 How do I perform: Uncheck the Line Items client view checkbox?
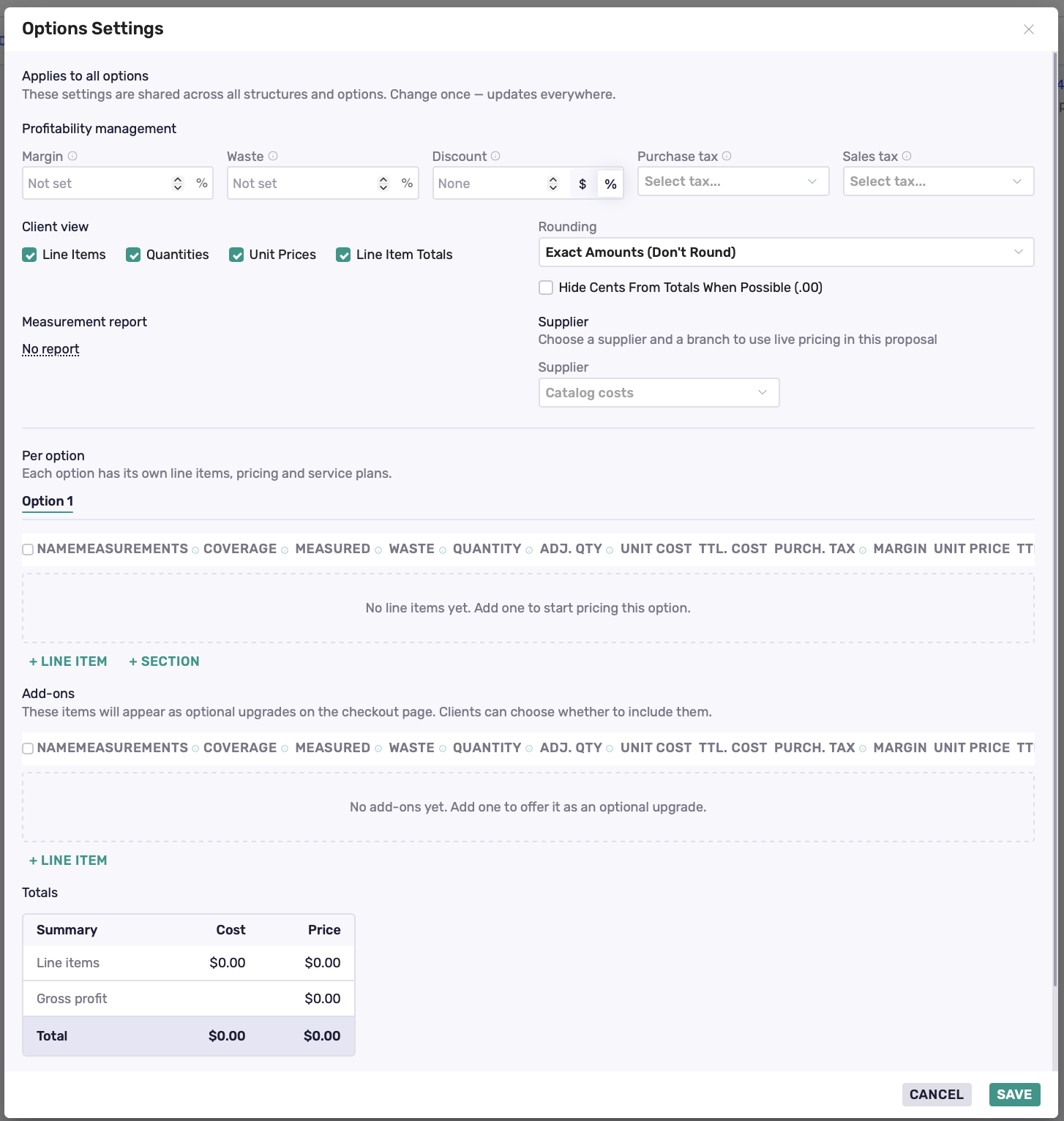pyautogui.click(x=29, y=255)
